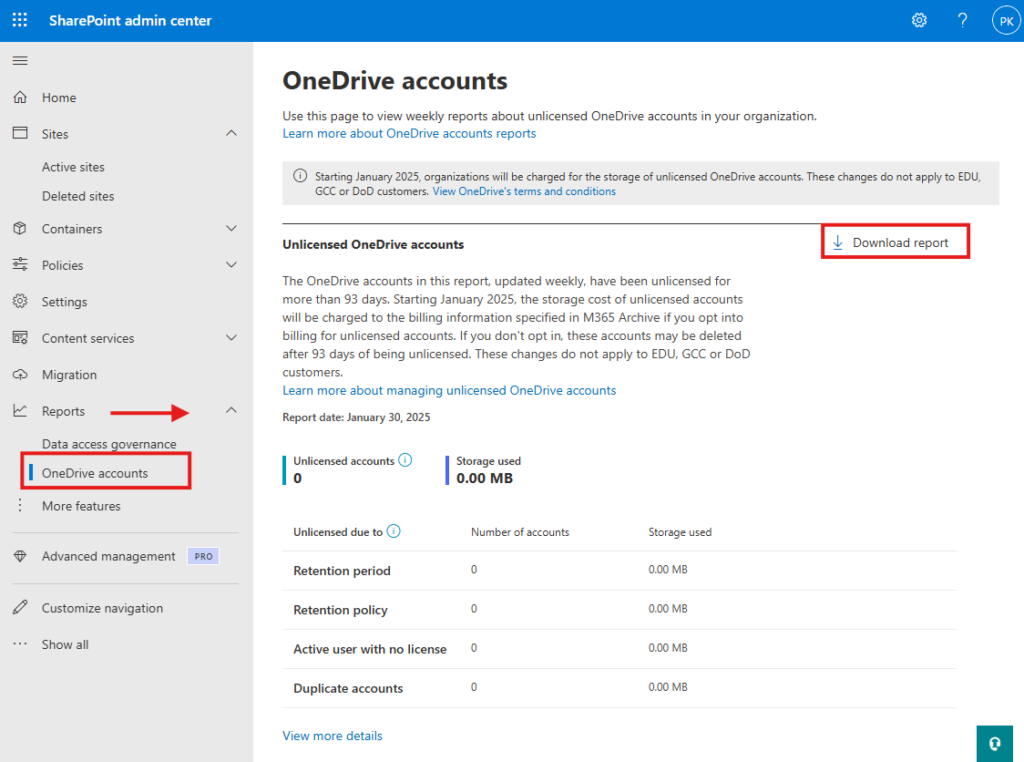
Task: Click the Customize navigation pencil icon
Action: pyautogui.click(x=20, y=607)
